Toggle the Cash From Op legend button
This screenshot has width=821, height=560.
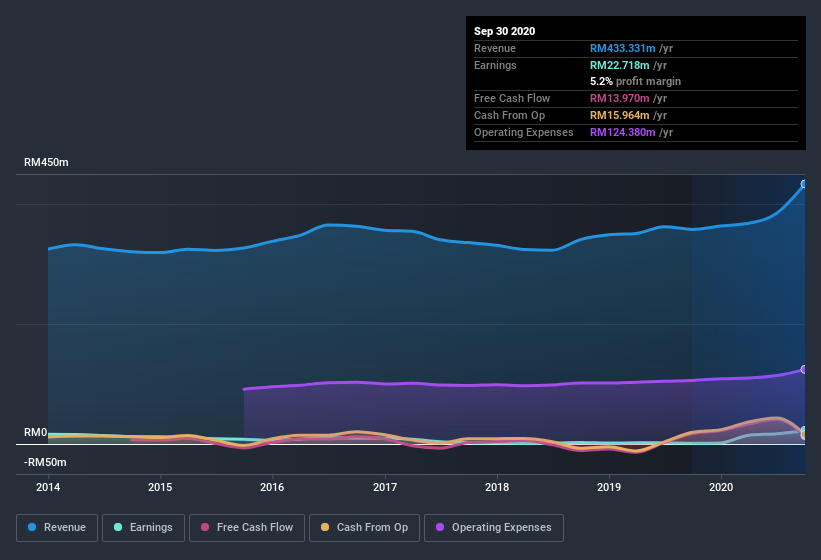click(x=364, y=528)
